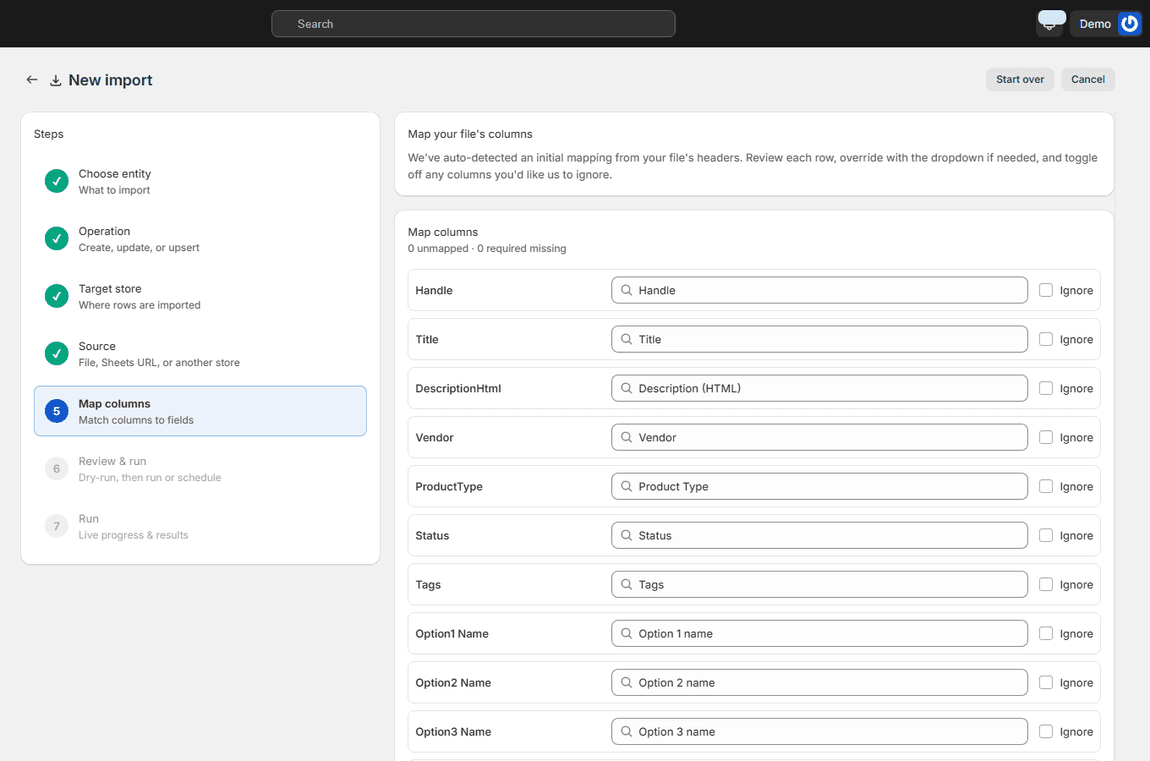
Task: Click the Steps panel heading
Action: pyautogui.click(x=48, y=134)
